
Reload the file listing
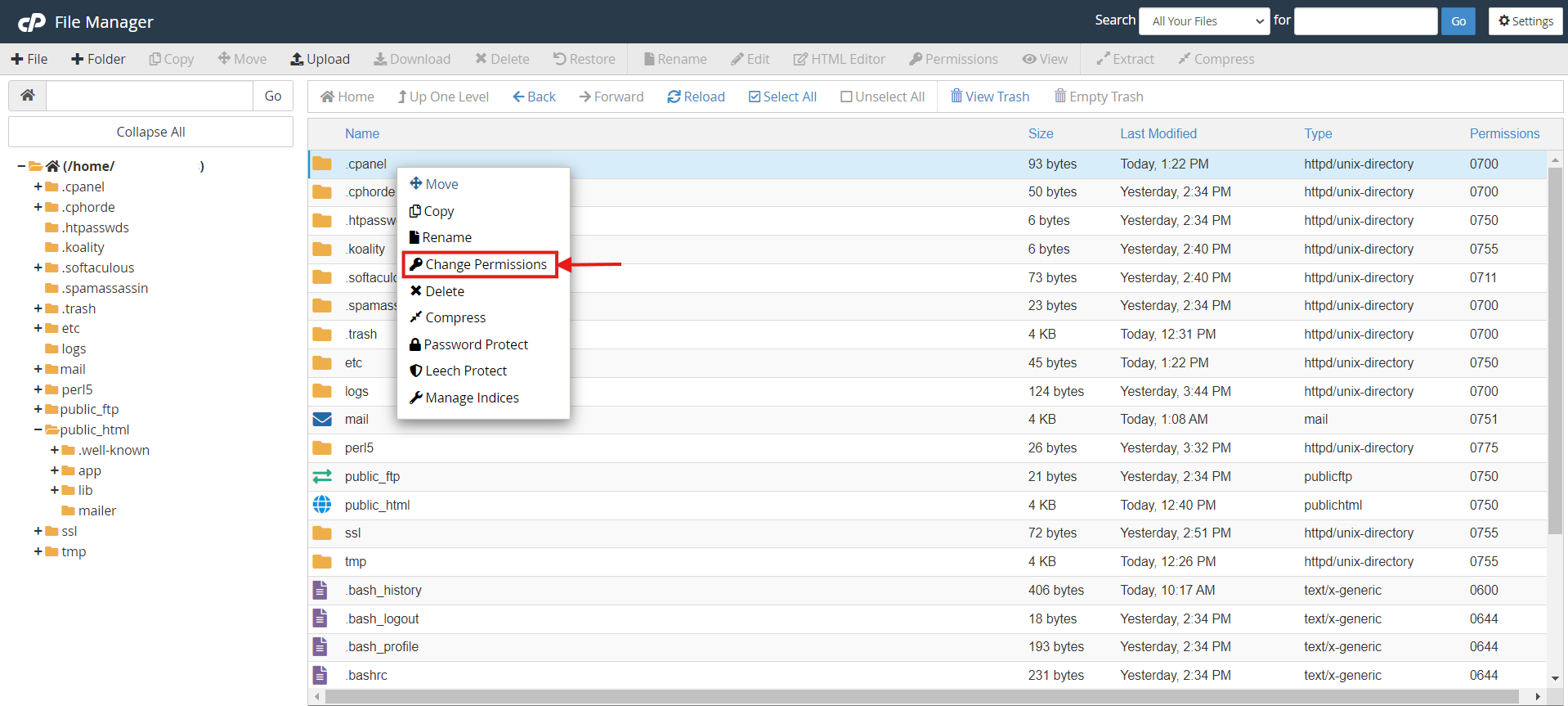pyautogui.click(x=696, y=97)
